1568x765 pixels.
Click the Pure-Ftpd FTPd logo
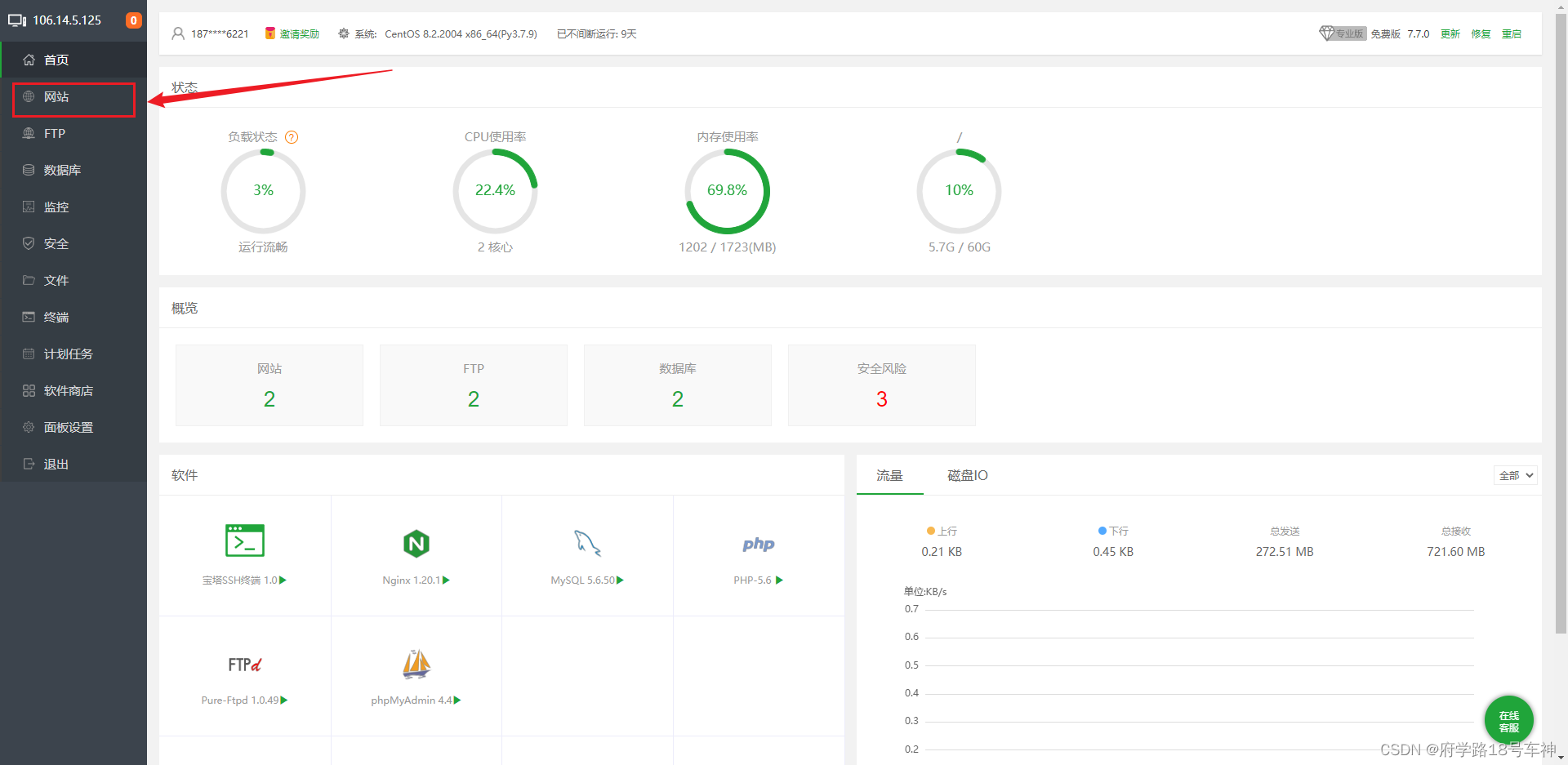(245, 665)
